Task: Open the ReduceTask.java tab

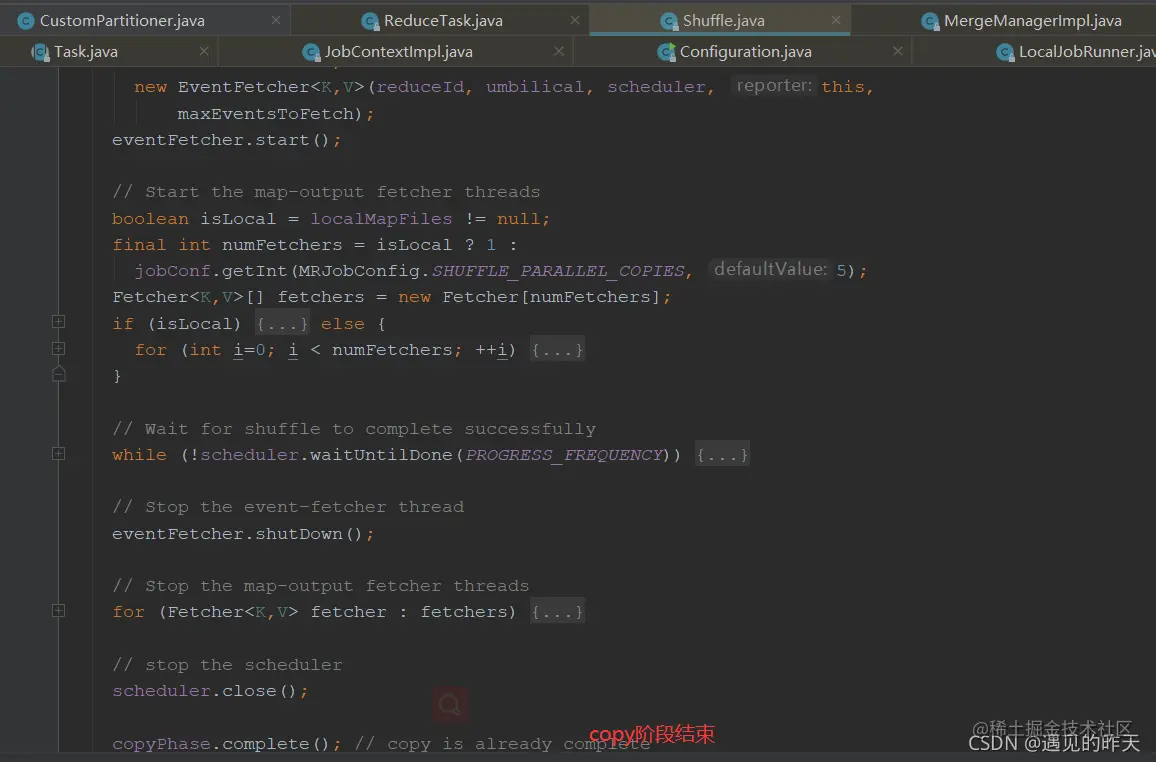Action: click(x=442, y=21)
